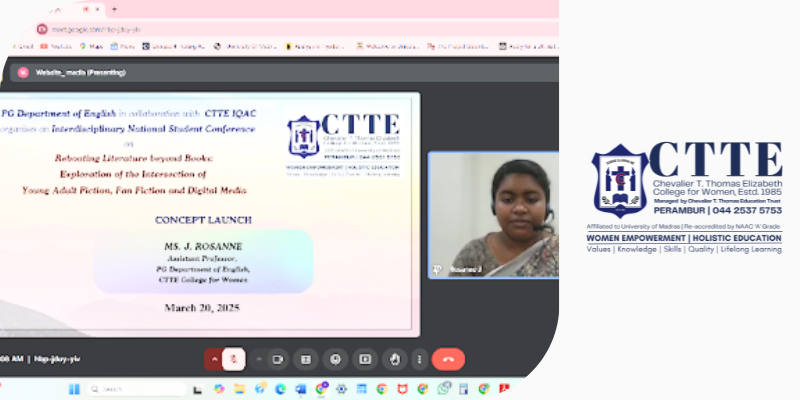Switch to Chrome icon with purple badge
This screenshot has width=800, height=400.
click(x=321, y=389)
